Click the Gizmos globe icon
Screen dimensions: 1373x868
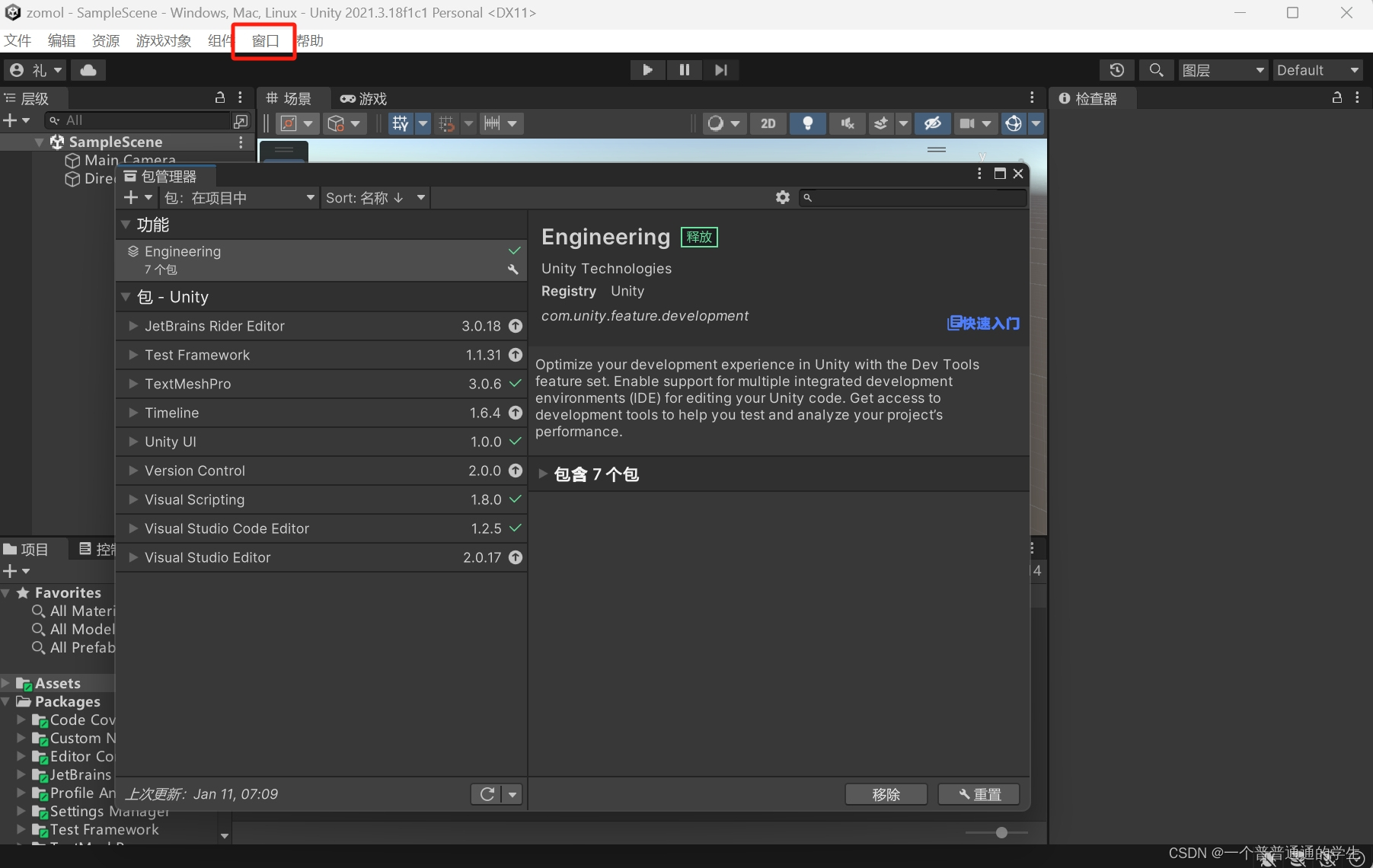pos(1013,123)
